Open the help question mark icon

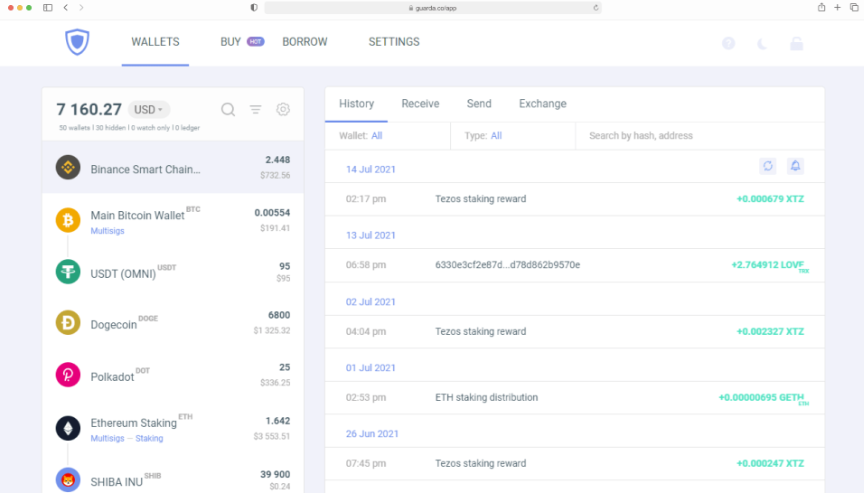(728, 44)
